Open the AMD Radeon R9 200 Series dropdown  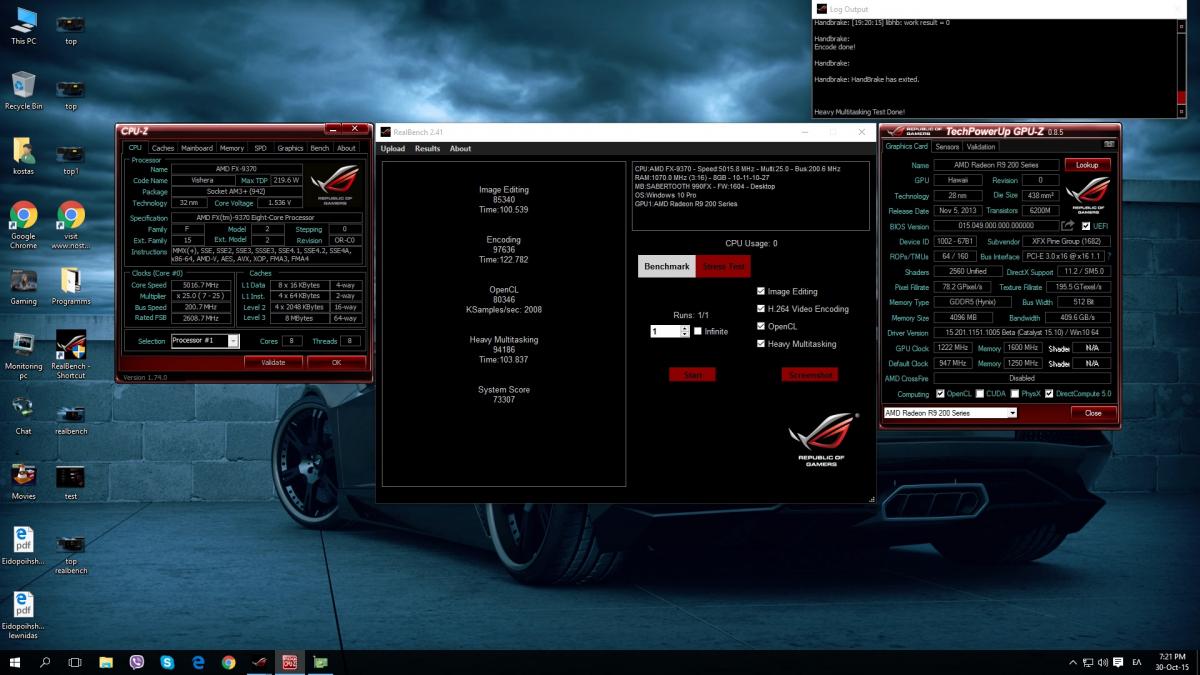point(1012,413)
